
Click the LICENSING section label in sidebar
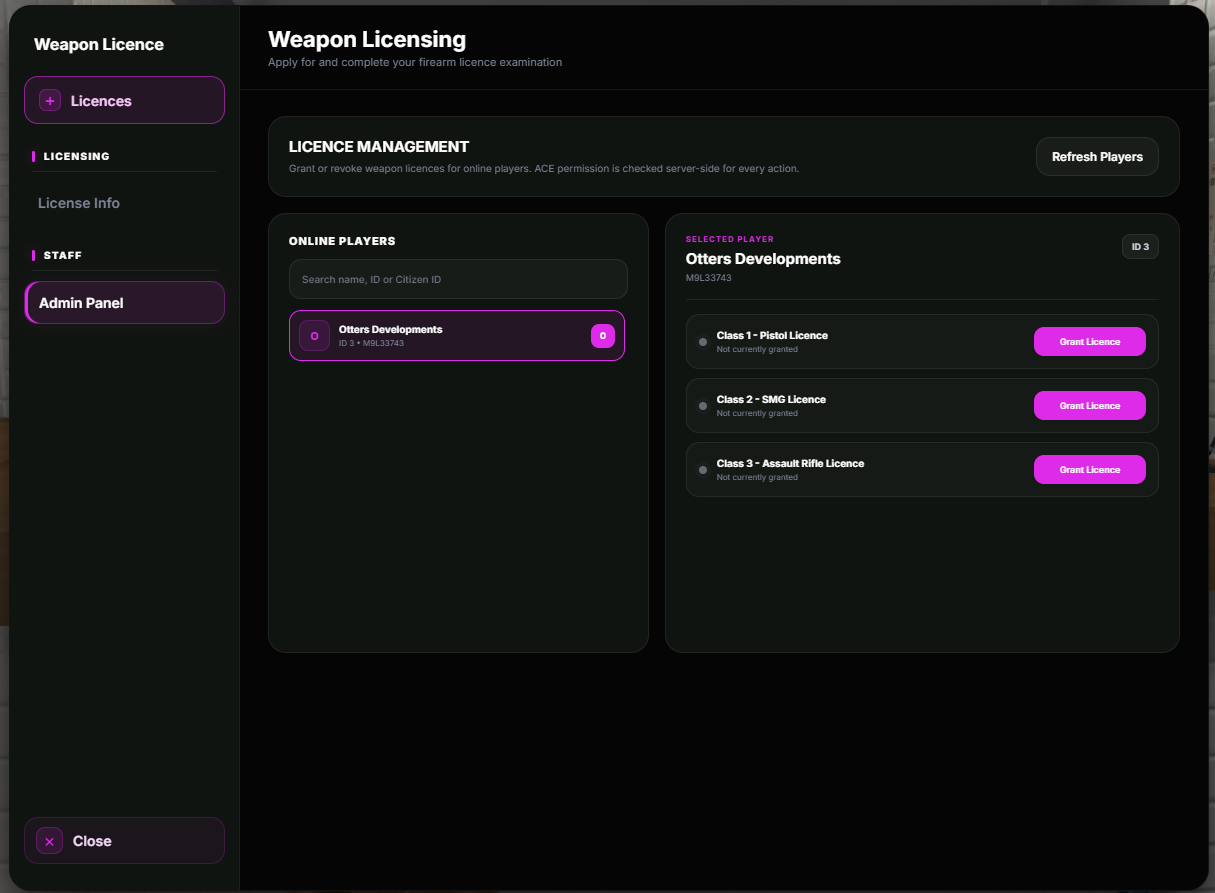pyautogui.click(x=77, y=156)
